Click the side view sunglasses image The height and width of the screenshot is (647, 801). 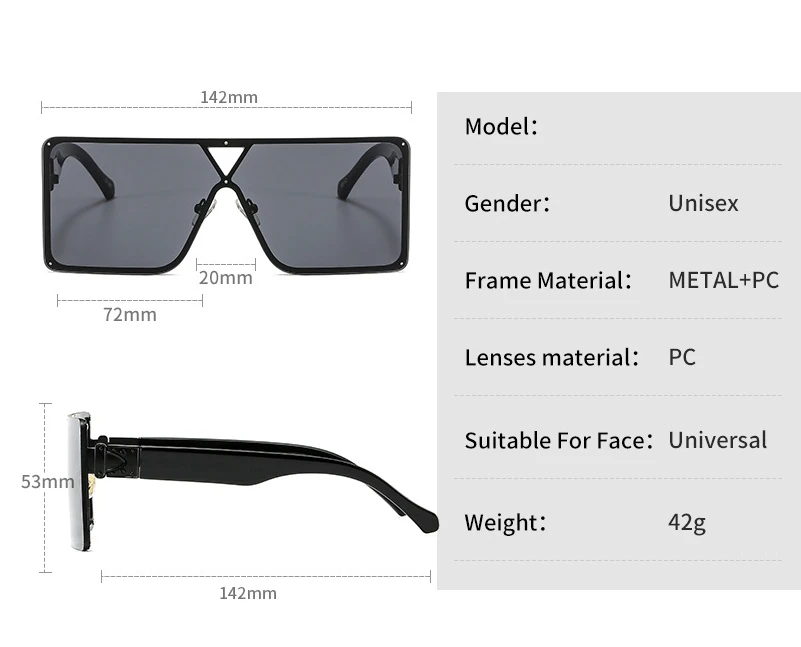253,481
